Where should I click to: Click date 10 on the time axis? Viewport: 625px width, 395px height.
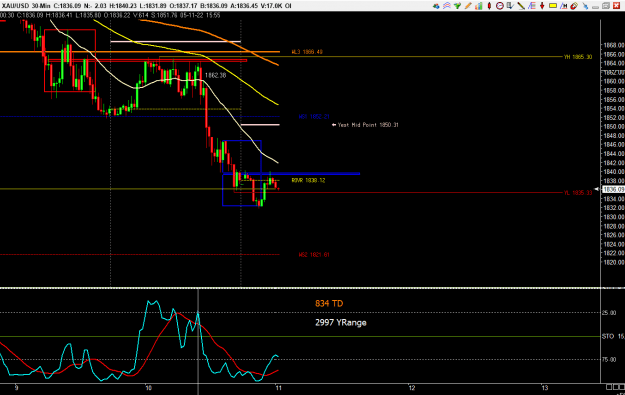tap(148, 387)
